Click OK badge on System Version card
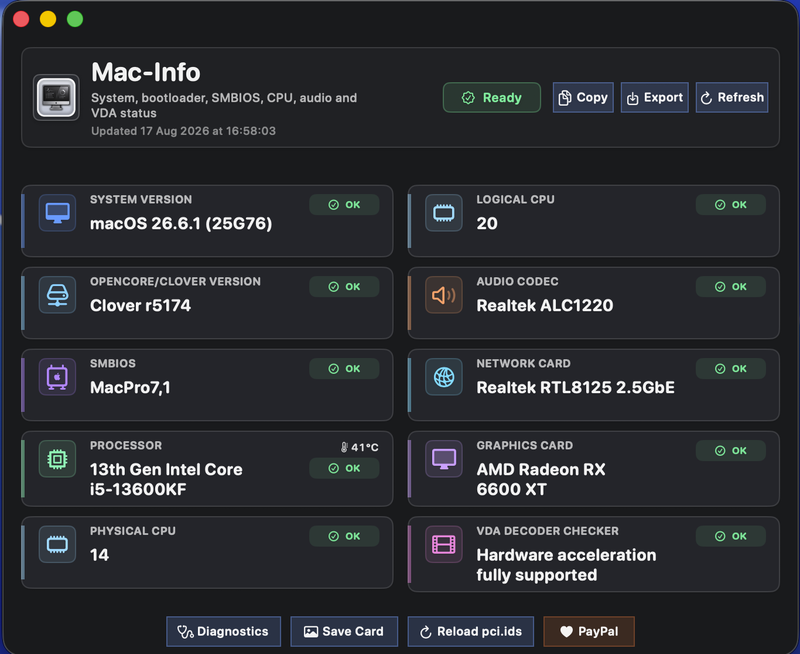Screen dimensions: 800x654 [x=344, y=205]
